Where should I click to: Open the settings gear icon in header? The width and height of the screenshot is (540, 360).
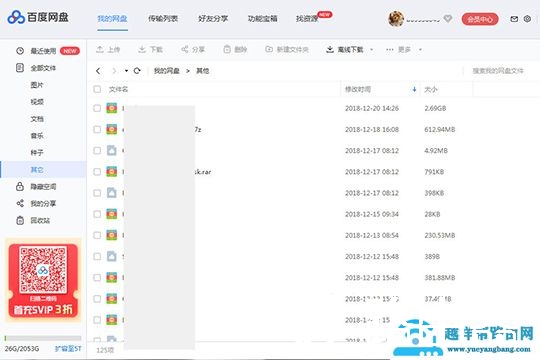coord(527,19)
